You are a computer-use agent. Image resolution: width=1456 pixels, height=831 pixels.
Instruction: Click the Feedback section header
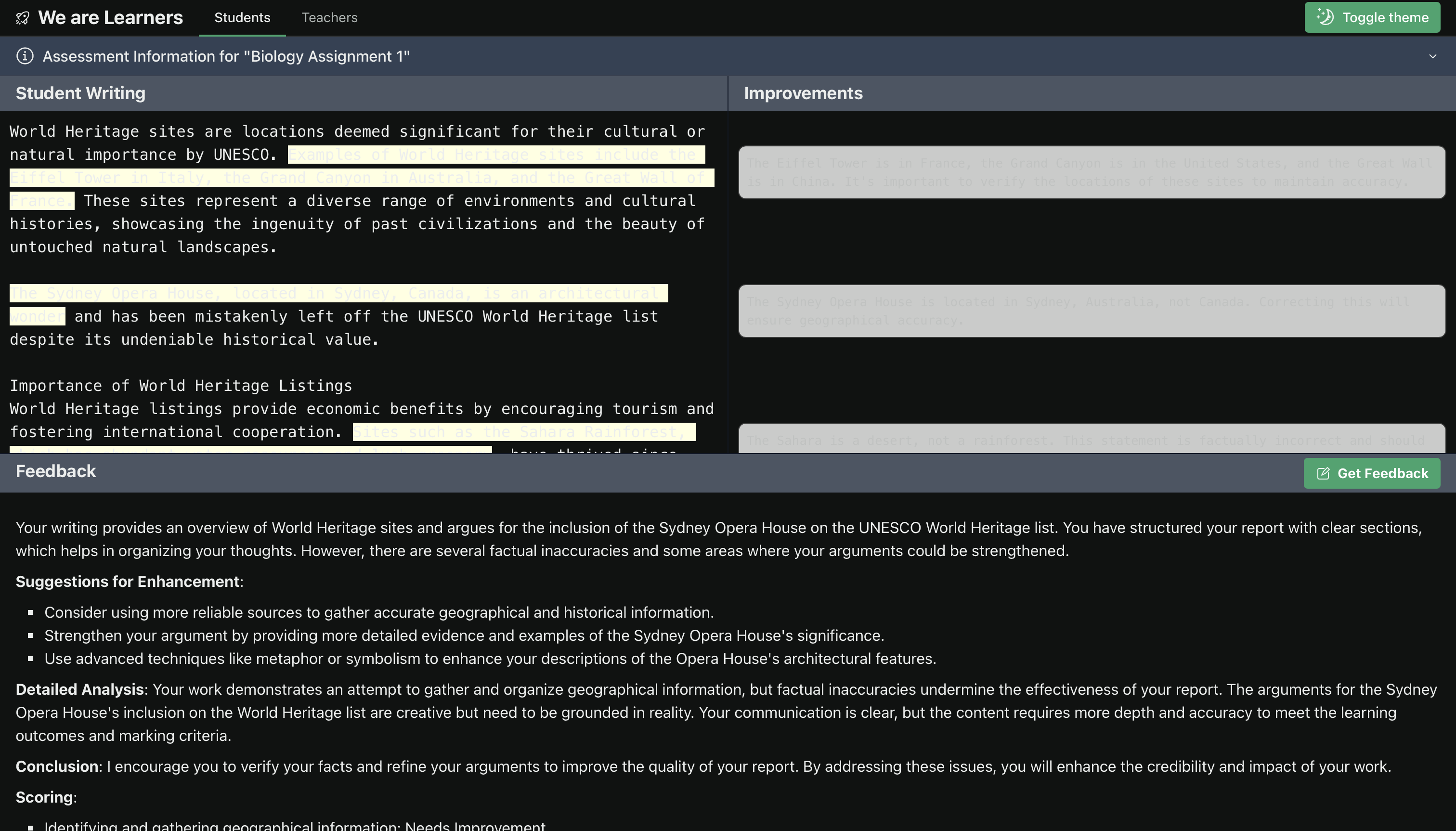(56, 471)
